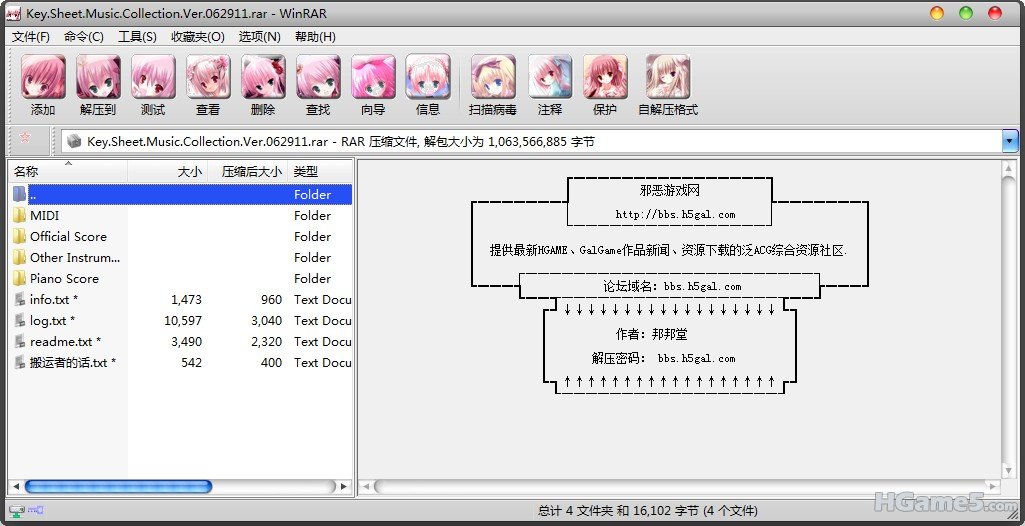Click the Official Score folder icon
Viewport: 1025px width, 526px height.
[x=20, y=237]
